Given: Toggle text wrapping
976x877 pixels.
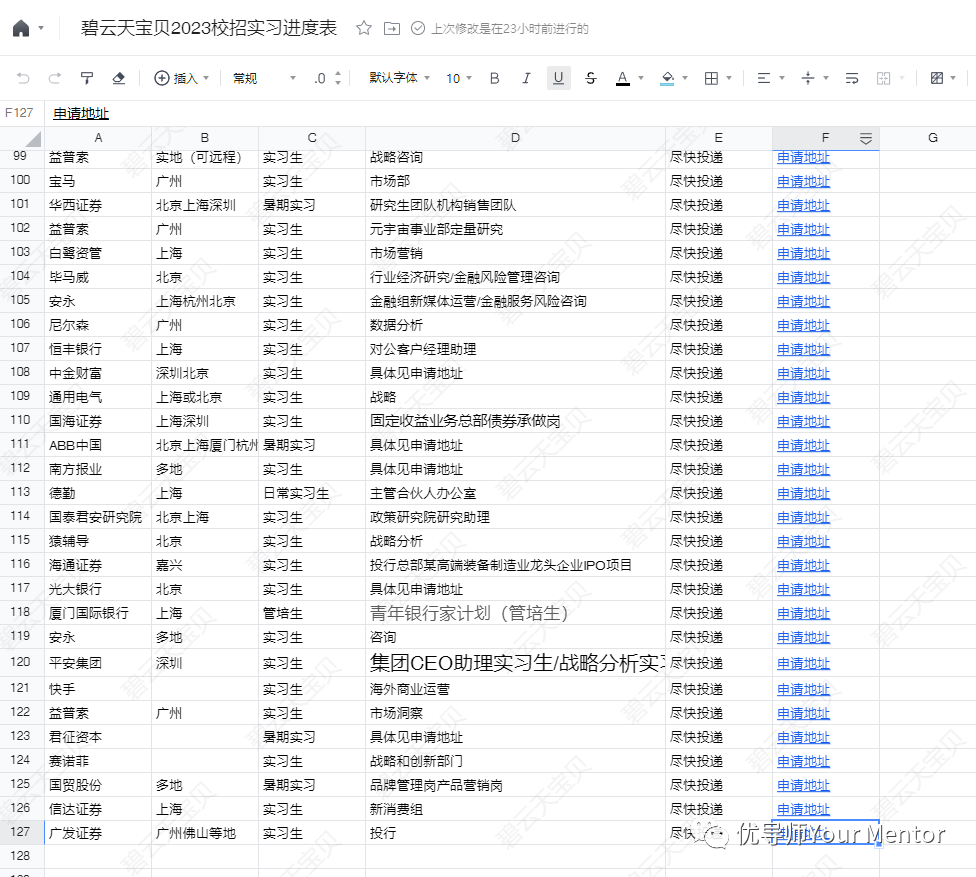Looking at the screenshot, I should pyautogui.click(x=852, y=78).
